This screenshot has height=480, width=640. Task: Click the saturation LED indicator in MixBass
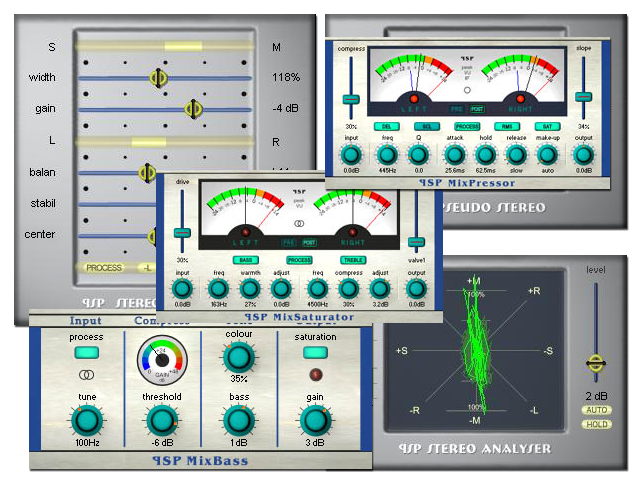click(x=316, y=374)
